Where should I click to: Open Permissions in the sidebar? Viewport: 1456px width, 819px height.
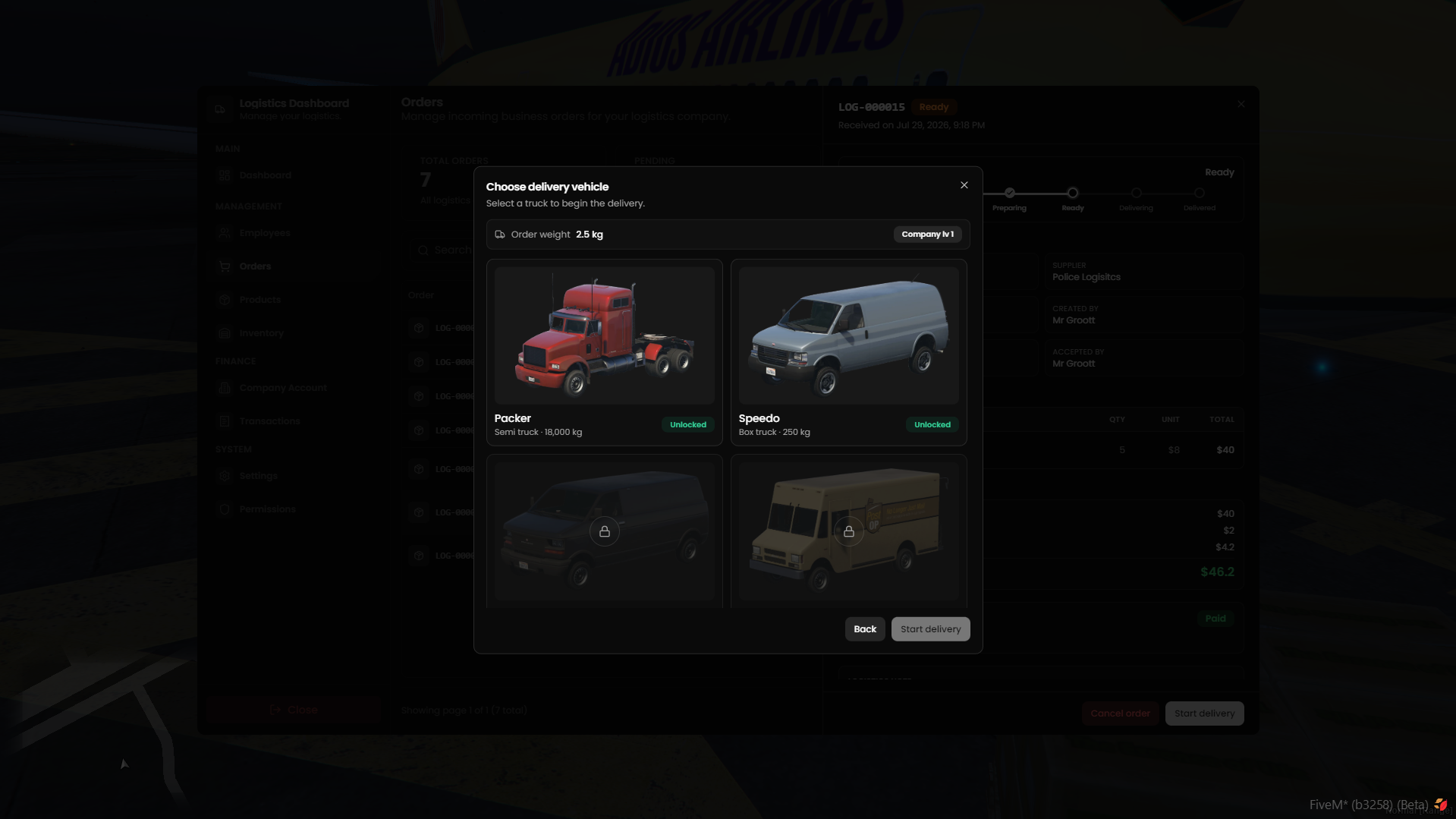point(294,509)
